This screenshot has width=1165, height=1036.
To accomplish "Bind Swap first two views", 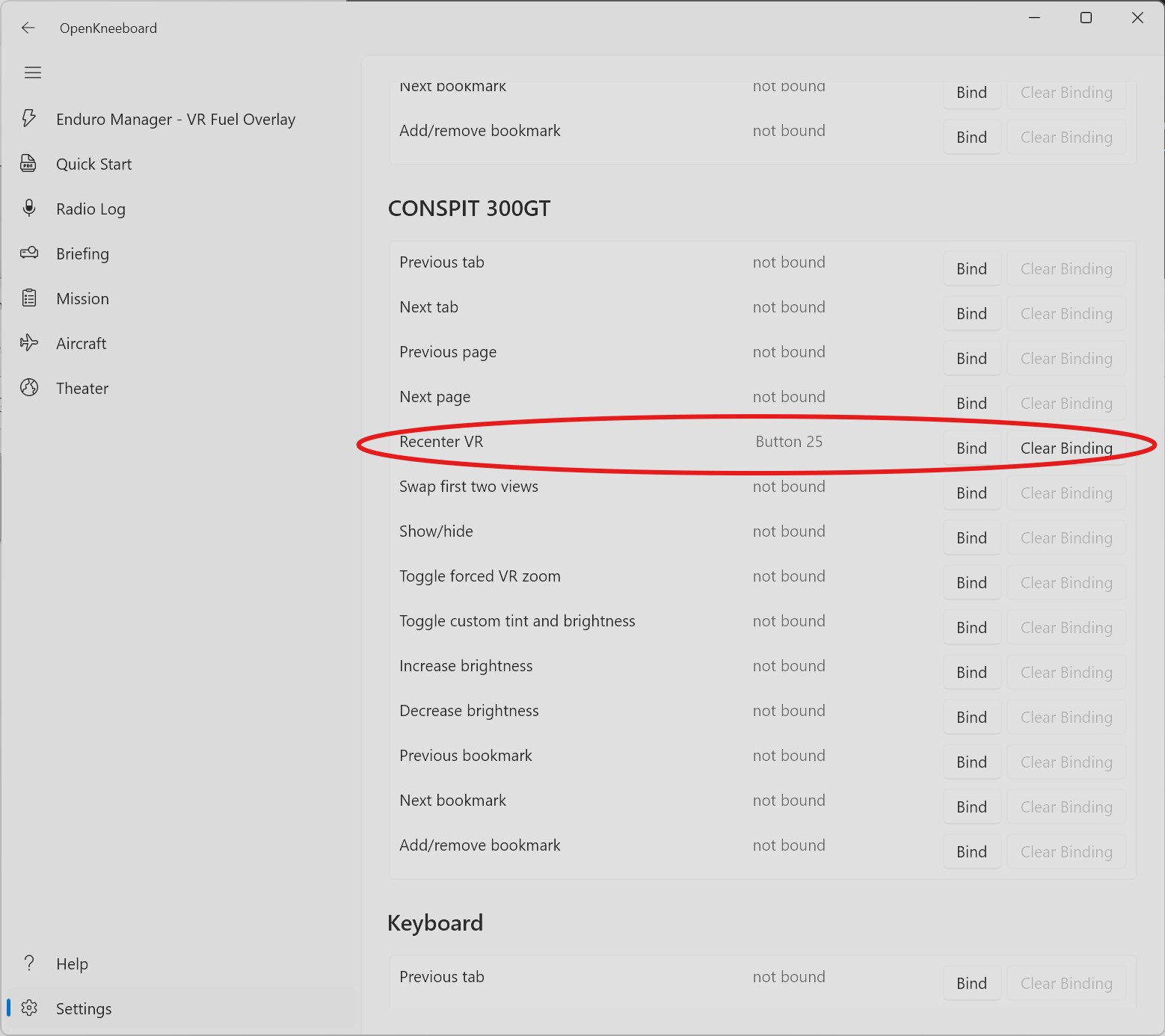I will tap(971, 493).
